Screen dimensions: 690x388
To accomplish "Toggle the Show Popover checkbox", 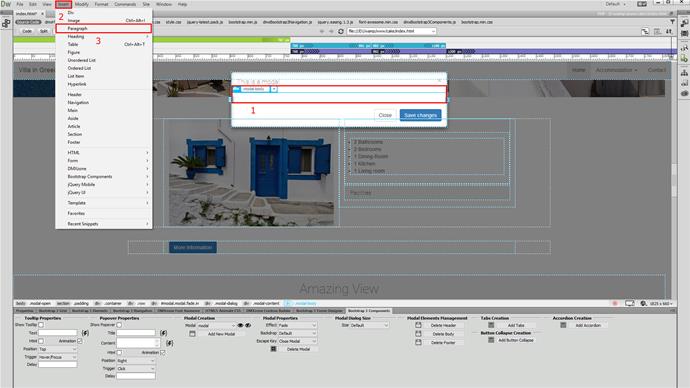I will [x=119, y=325].
